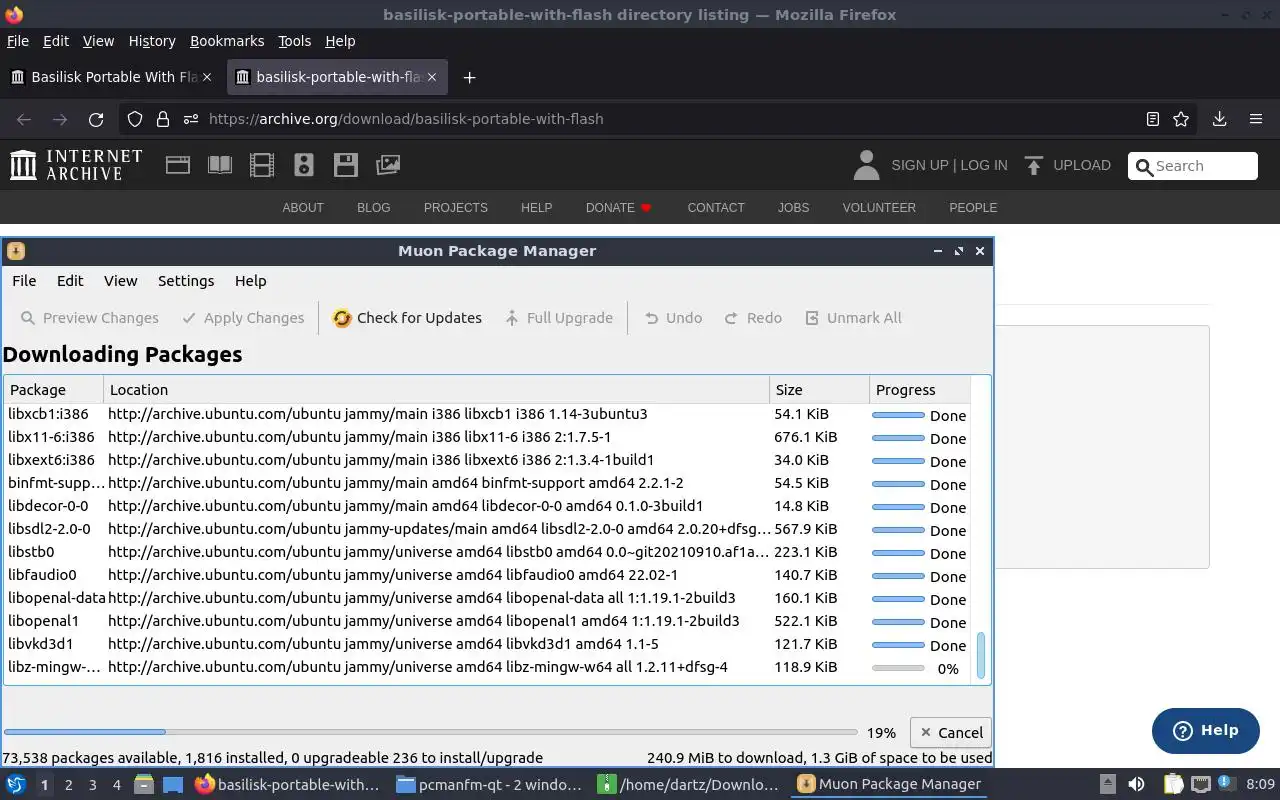The width and height of the screenshot is (1280, 800).
Task: Click the Archive Help chat button
Action: point(1205,730)
